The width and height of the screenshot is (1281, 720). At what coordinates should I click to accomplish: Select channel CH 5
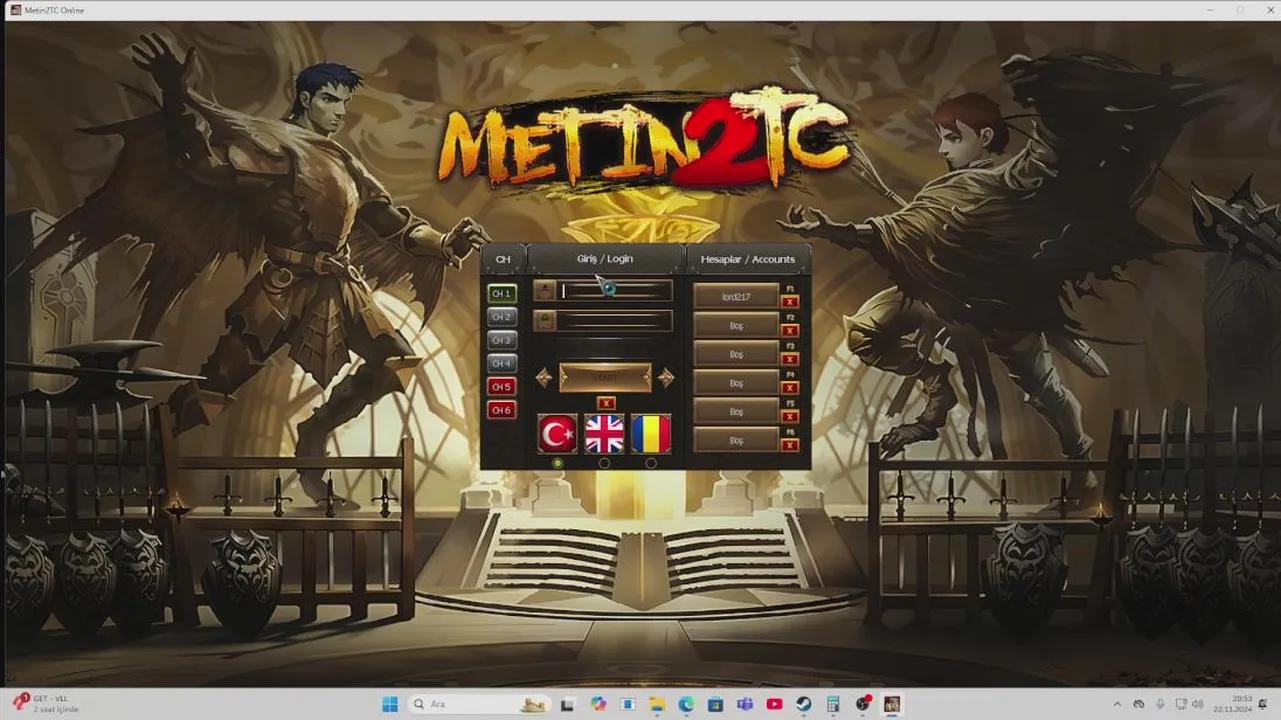(502, 387)
